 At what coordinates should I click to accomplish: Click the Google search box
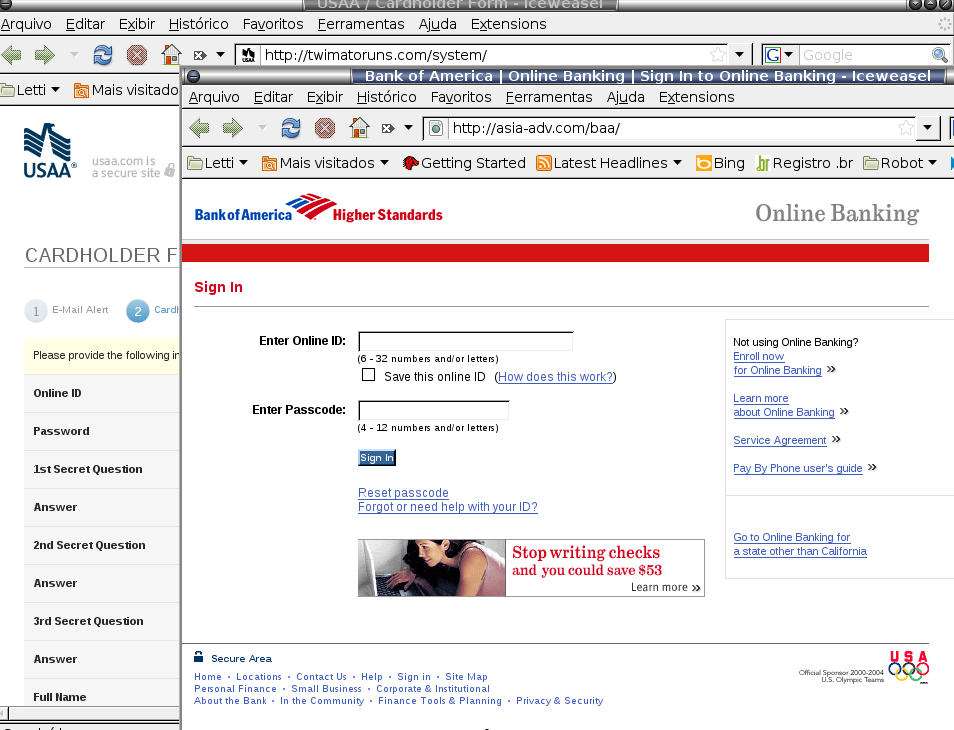tap(864, 55)
